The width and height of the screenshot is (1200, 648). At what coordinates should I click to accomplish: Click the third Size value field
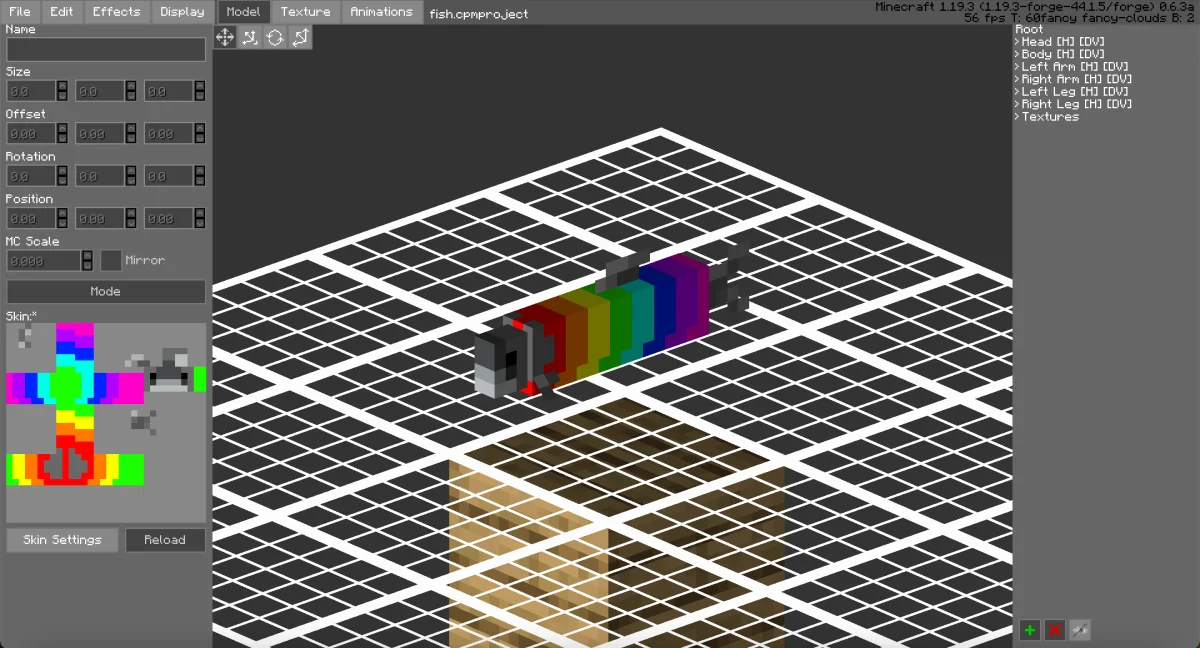click(x=169, y=91)
